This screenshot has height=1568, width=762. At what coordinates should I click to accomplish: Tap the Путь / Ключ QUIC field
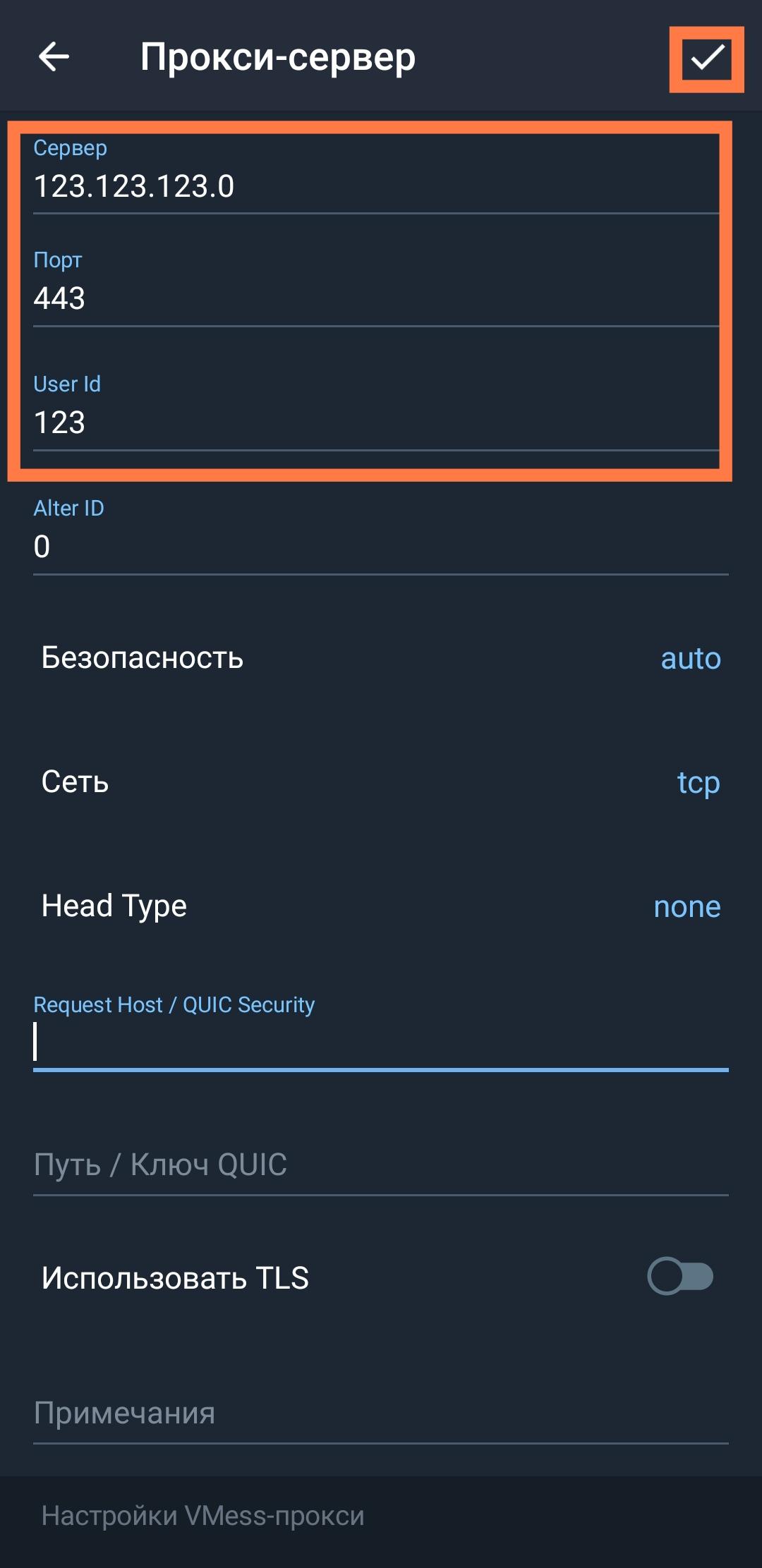282,1165
